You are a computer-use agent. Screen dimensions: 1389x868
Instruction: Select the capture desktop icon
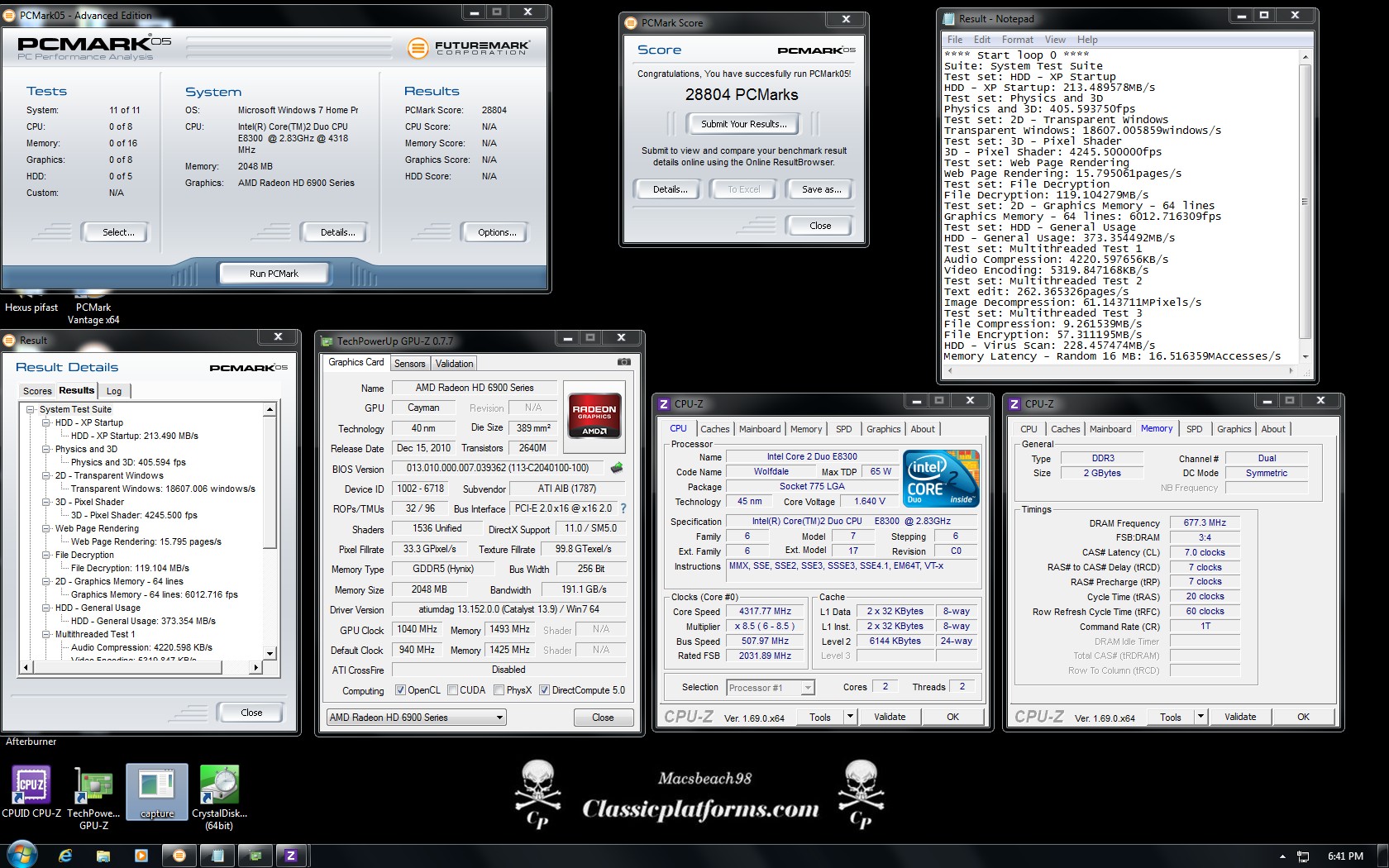click(x=157, y=792)
